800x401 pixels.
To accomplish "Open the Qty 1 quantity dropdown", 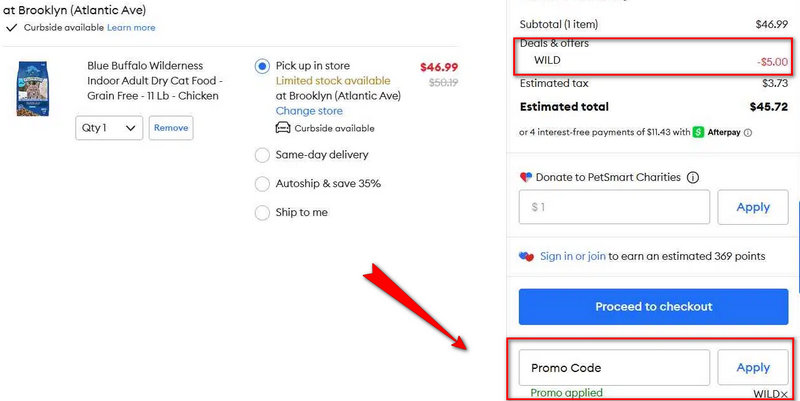I will coord(109,128).
